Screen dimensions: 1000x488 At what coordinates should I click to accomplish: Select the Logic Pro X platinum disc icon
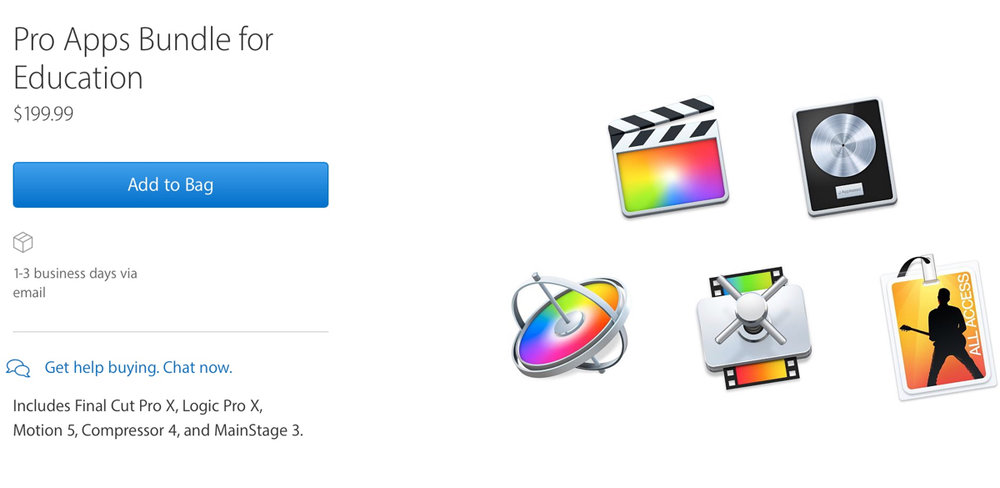tap(844, 156)
